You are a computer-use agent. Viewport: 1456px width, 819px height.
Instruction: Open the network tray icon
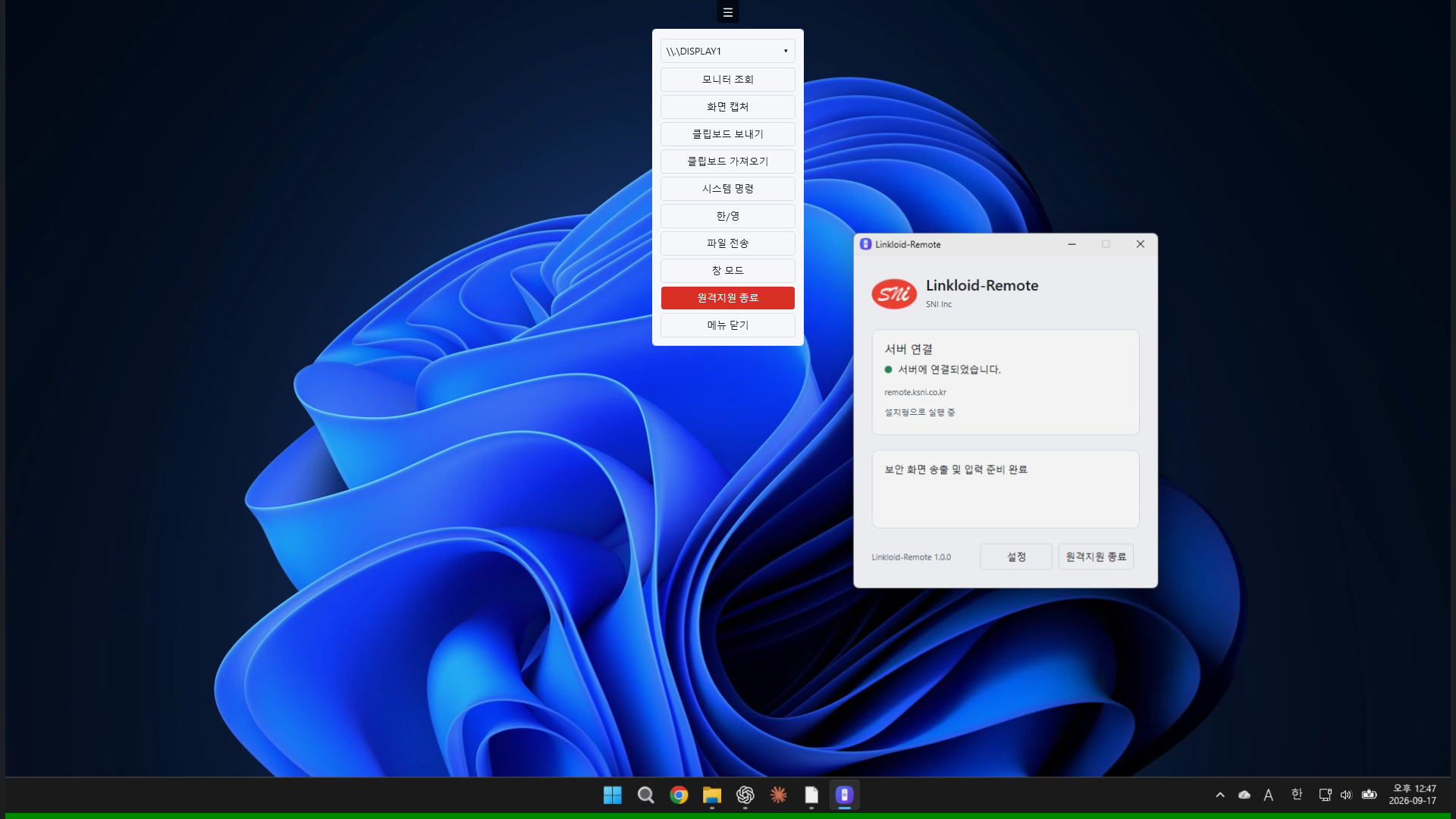pyautogui.click(x=1324, y=795)
